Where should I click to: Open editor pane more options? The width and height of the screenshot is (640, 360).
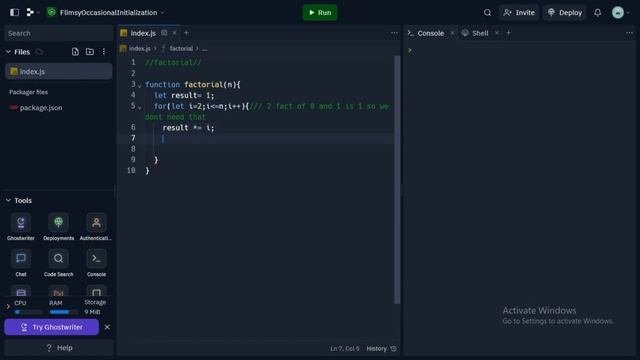pyautogui.click(x=394, y=33)
